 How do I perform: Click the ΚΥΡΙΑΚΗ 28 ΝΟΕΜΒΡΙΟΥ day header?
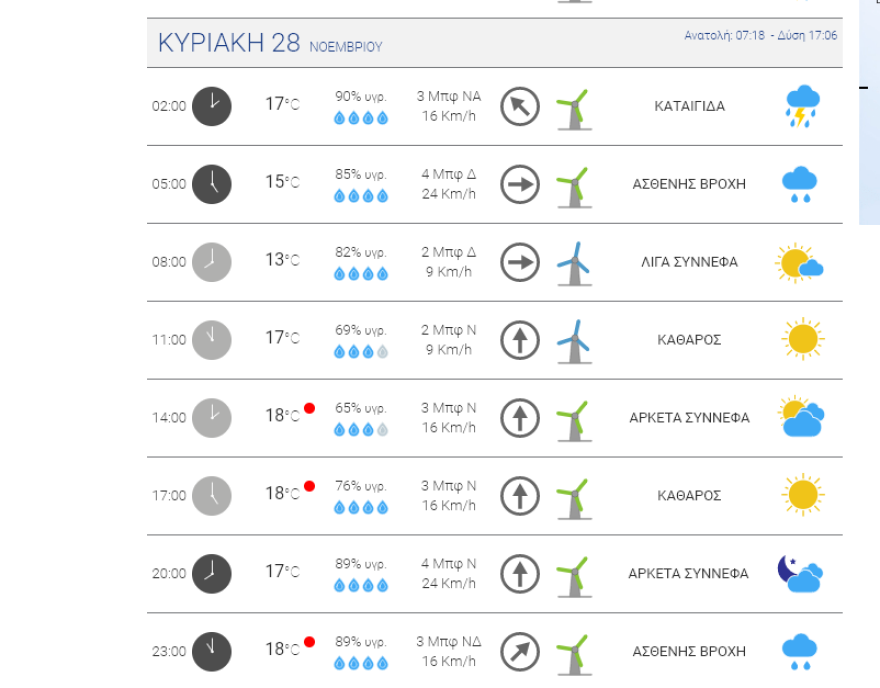coord(270,44)
